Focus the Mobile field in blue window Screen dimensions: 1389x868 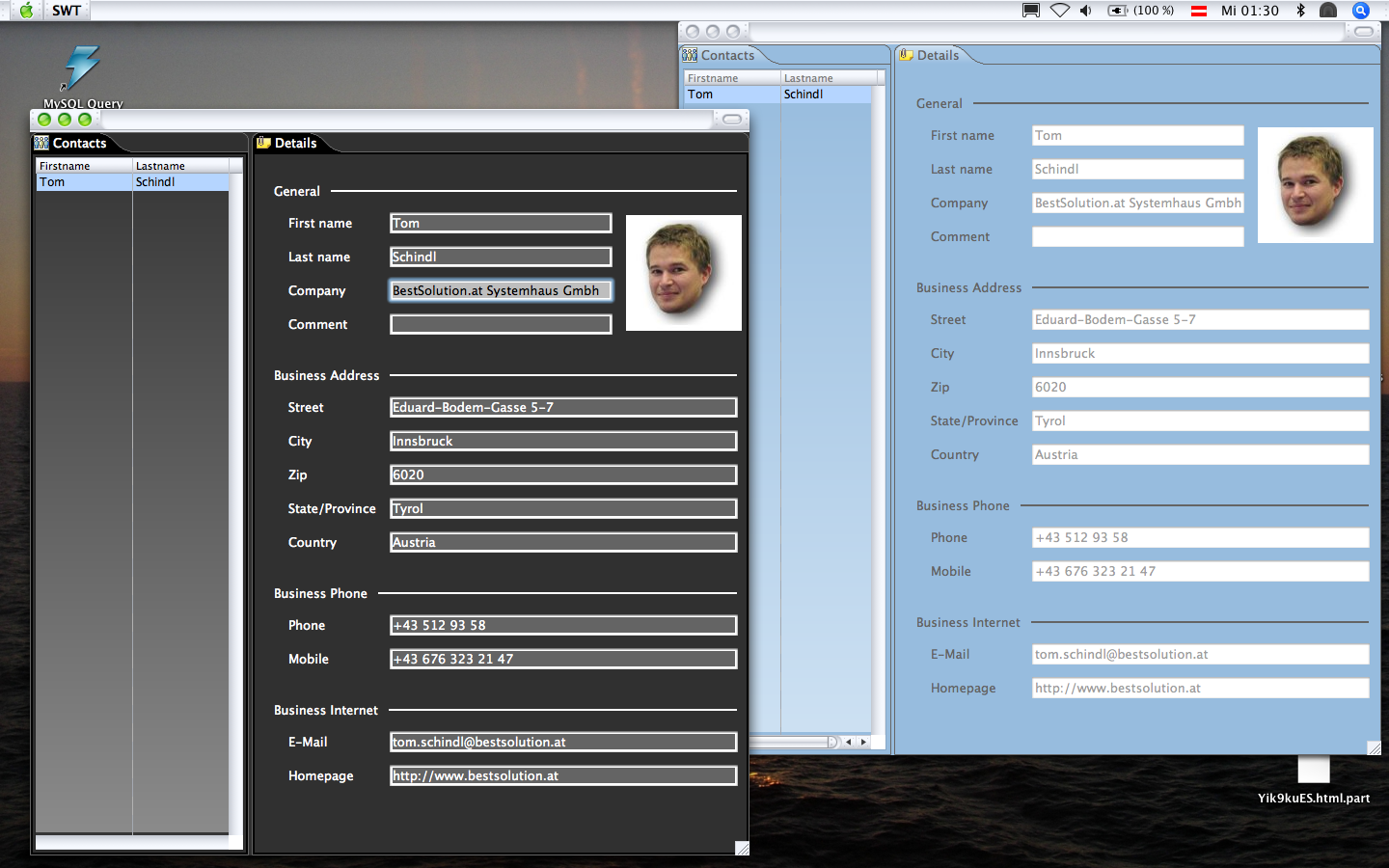(x=1201, y=572)
